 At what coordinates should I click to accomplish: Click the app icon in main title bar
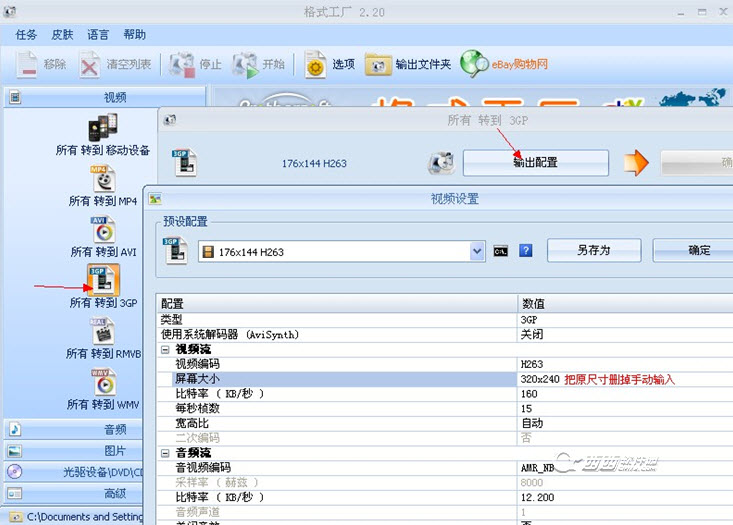pyautogui.click(x=9, y=12)
